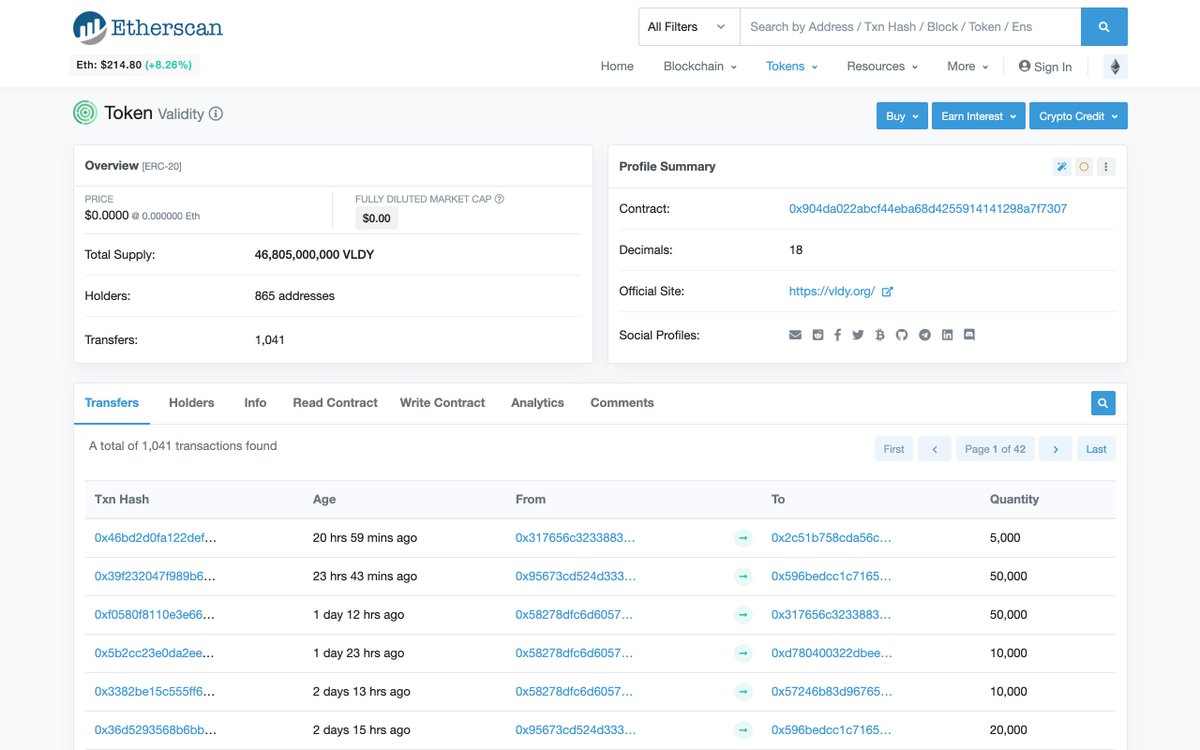Open the Analytics tab
1200x750 pixels.
(x=538, y=403)
